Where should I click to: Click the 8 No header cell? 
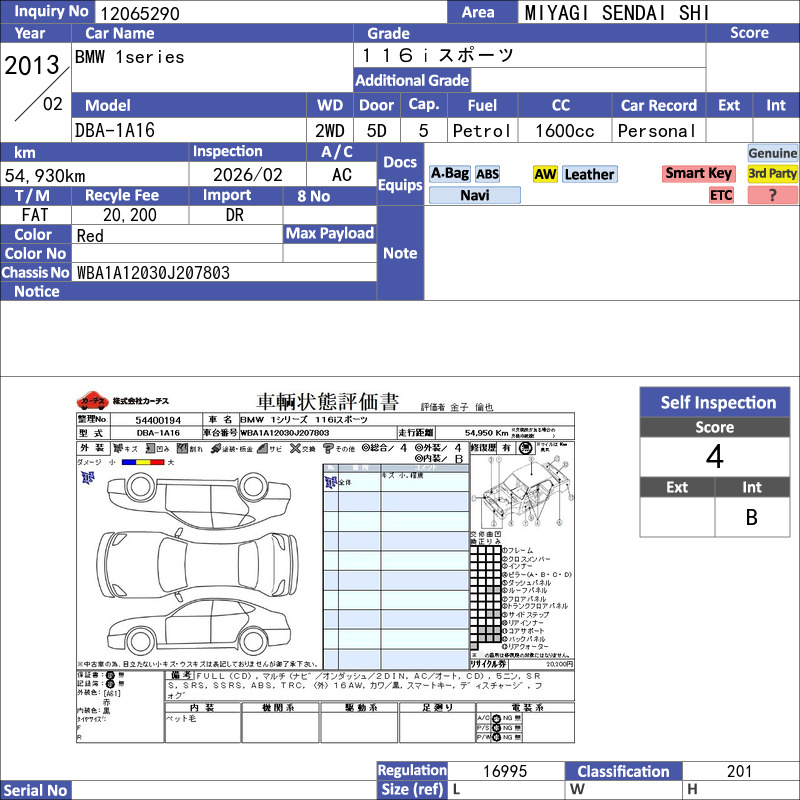[330, 196]
